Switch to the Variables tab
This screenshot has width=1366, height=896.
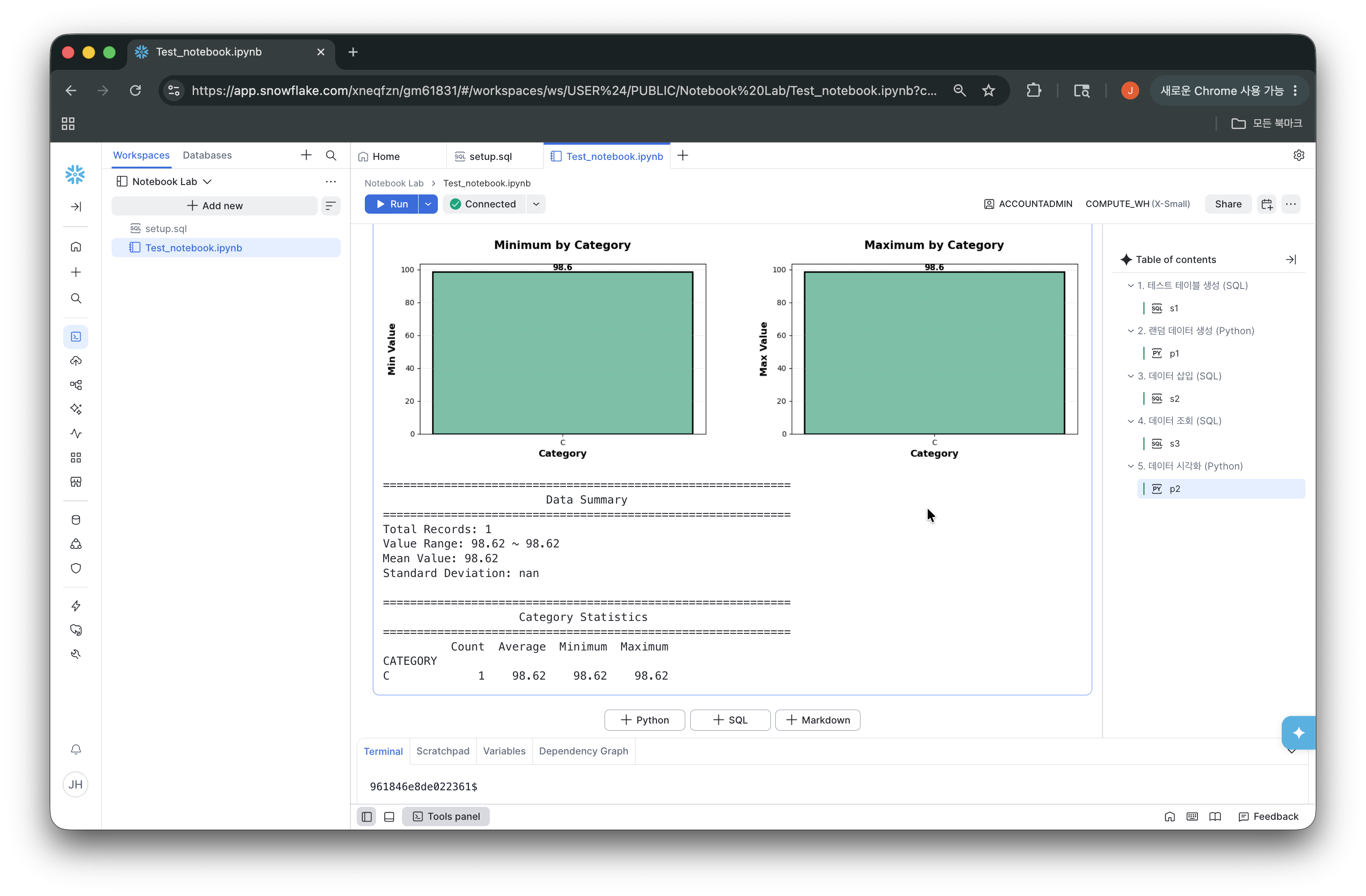[504, 751]
